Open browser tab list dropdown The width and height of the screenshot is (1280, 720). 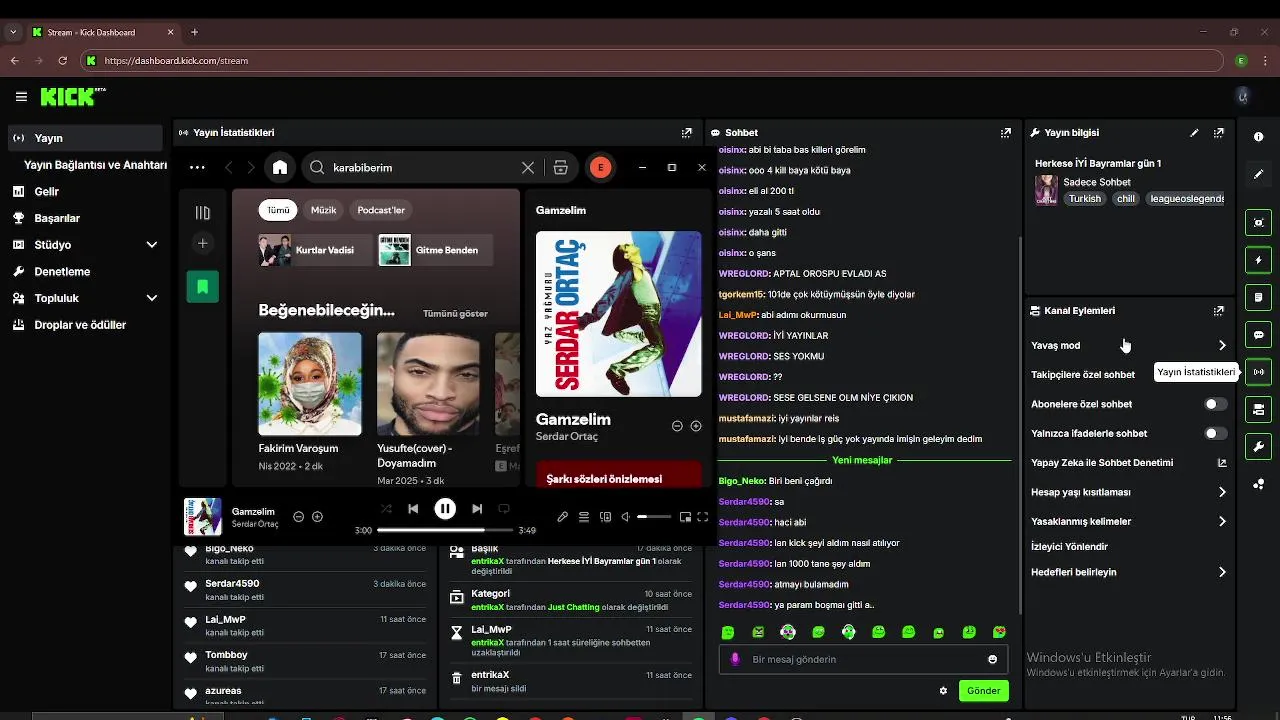click(13, 32)
